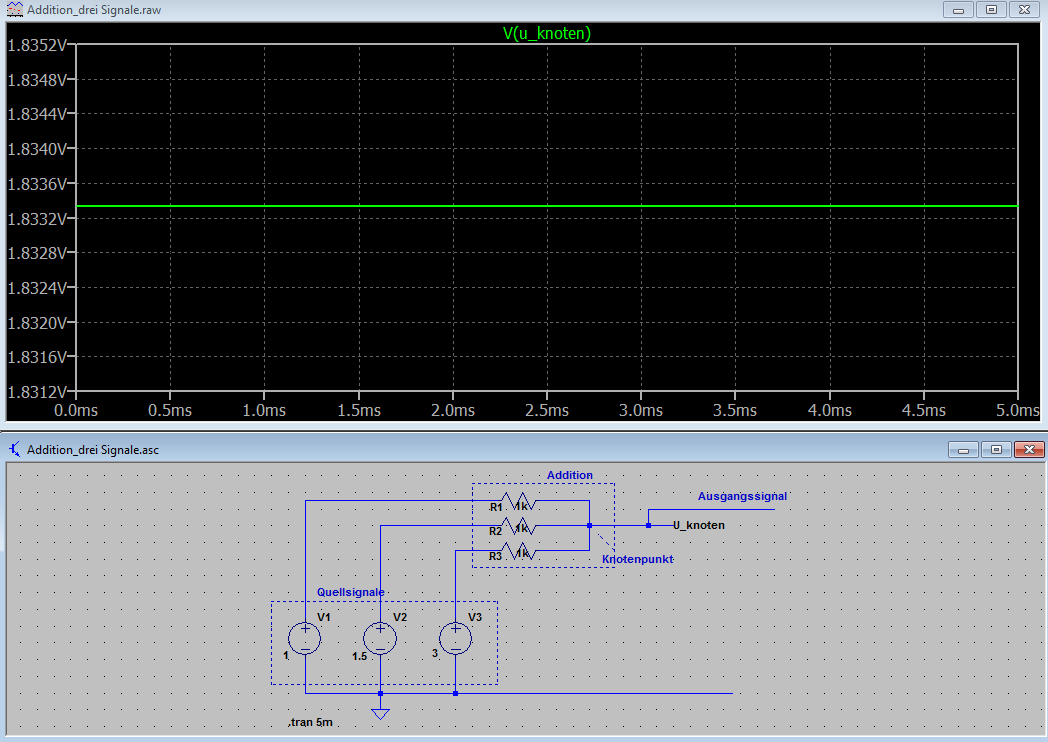This screenshot has height=742, width=1048.
Task: Open the waveform window system menu icon
Action: [13, 10]
